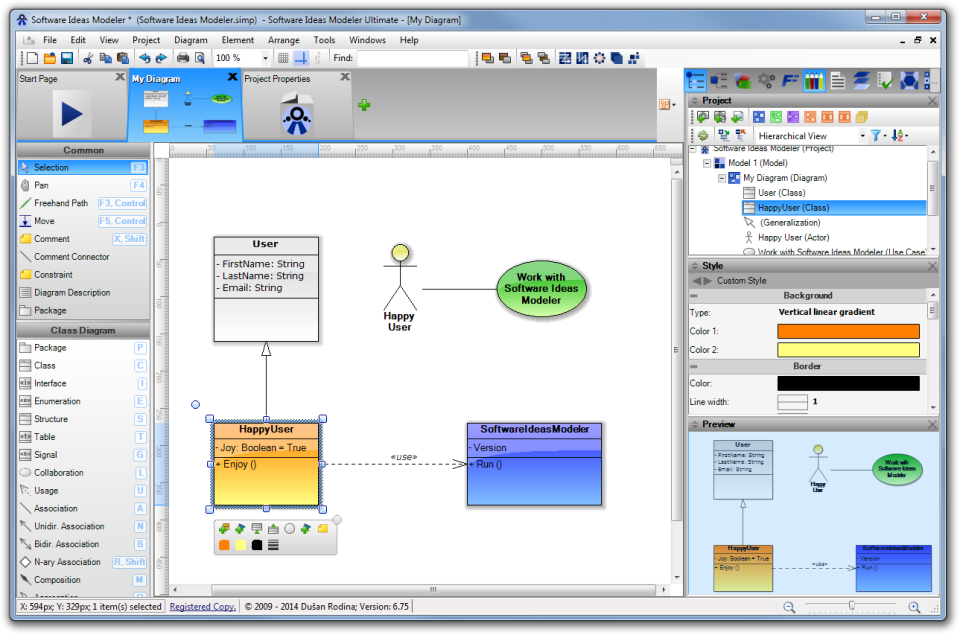Image resolution: width=960 pixels, height=635 pixels.
Task: Show the project tree sidebar panel icon
Action: 696,80
